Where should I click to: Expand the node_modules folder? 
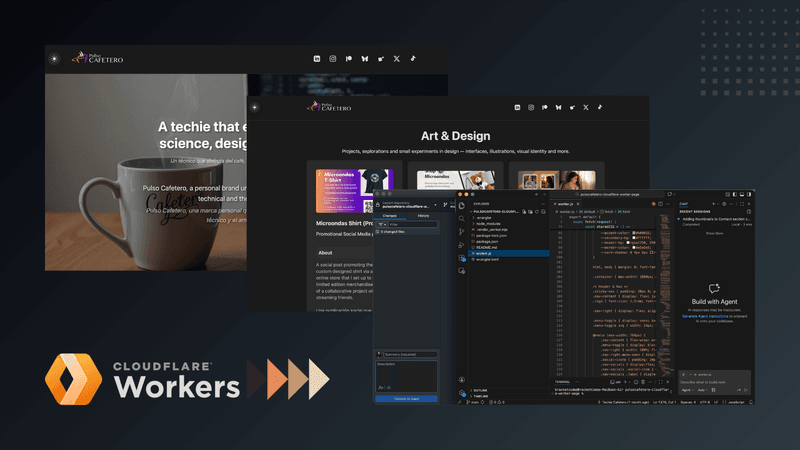coord(488,223)
